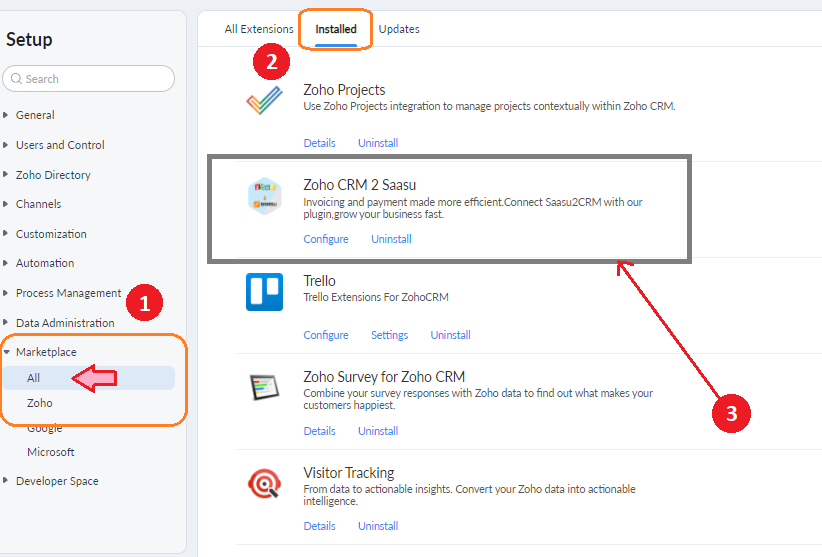Click the Zoho Directory label
Image resolution: width=822 pixels, height=557 pixels.
point(53,174)
